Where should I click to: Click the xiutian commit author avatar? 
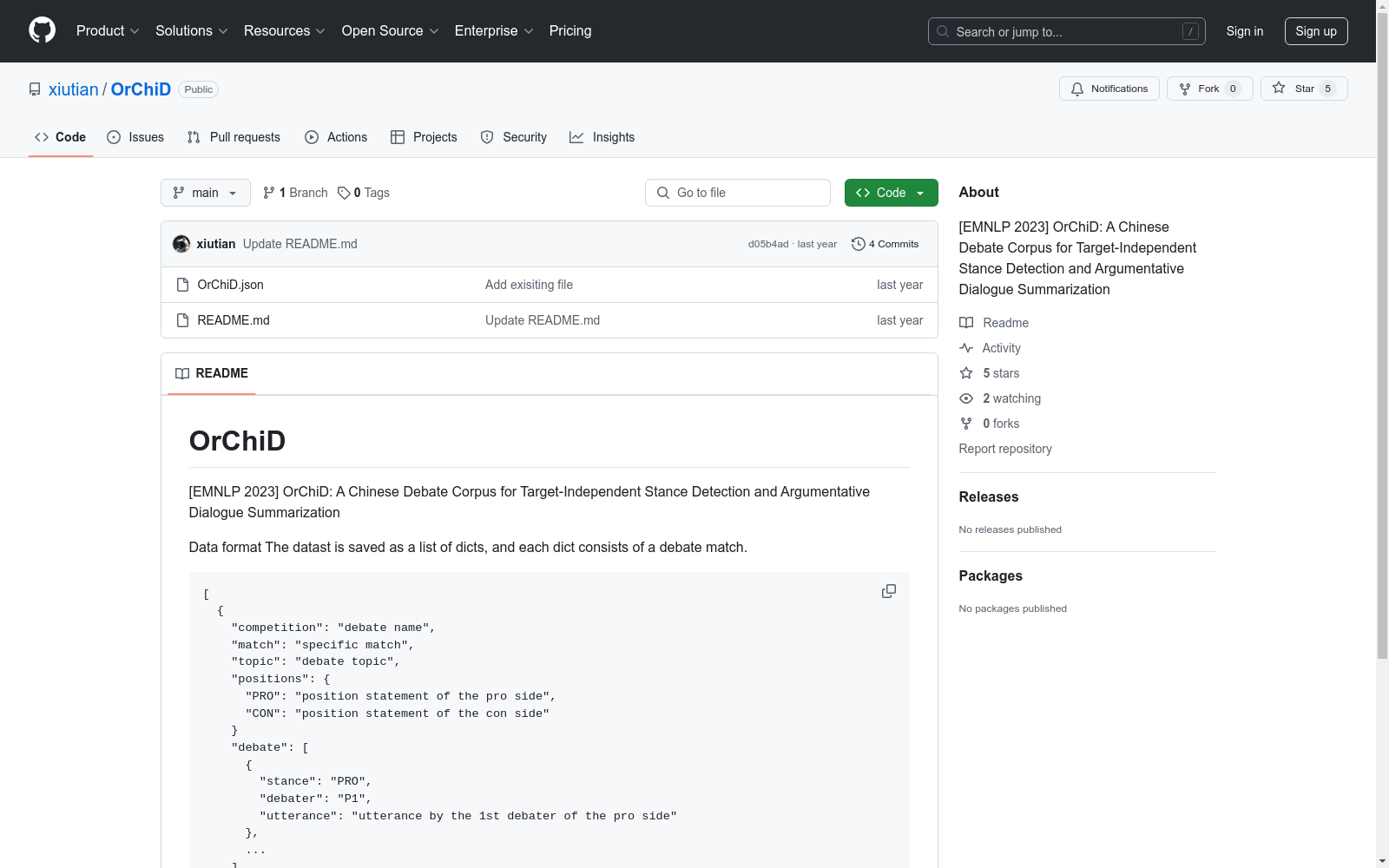tap(181, 244)
